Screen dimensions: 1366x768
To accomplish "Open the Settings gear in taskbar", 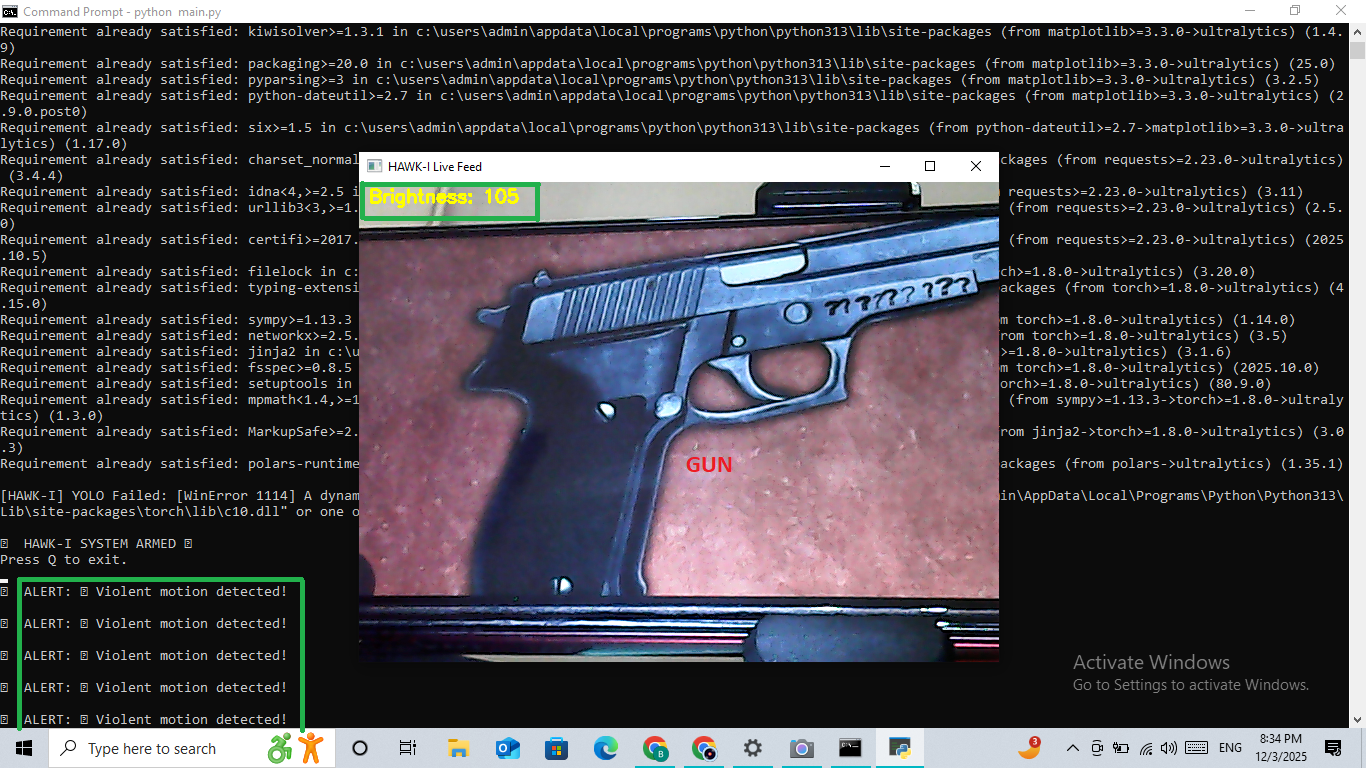I will tap(753, 748).
